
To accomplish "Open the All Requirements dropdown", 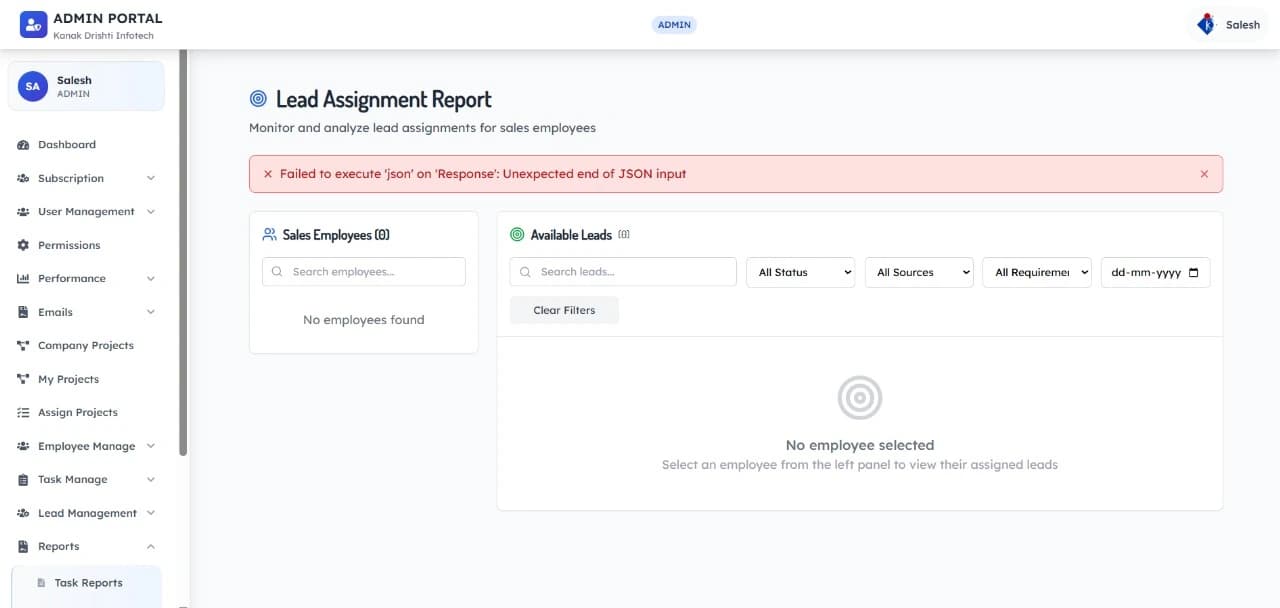I will pyautogui.click(x=1037, y=271).
